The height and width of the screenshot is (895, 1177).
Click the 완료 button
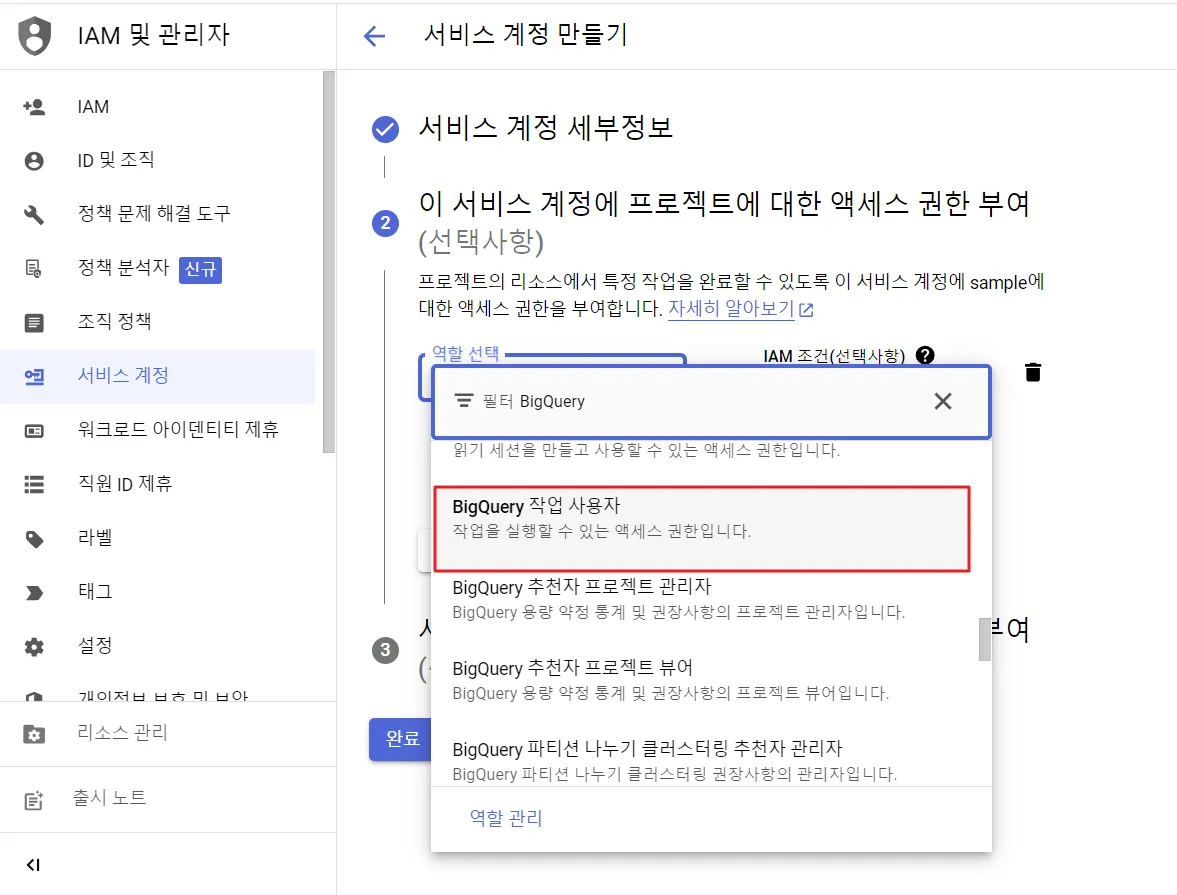click(402, 739)
